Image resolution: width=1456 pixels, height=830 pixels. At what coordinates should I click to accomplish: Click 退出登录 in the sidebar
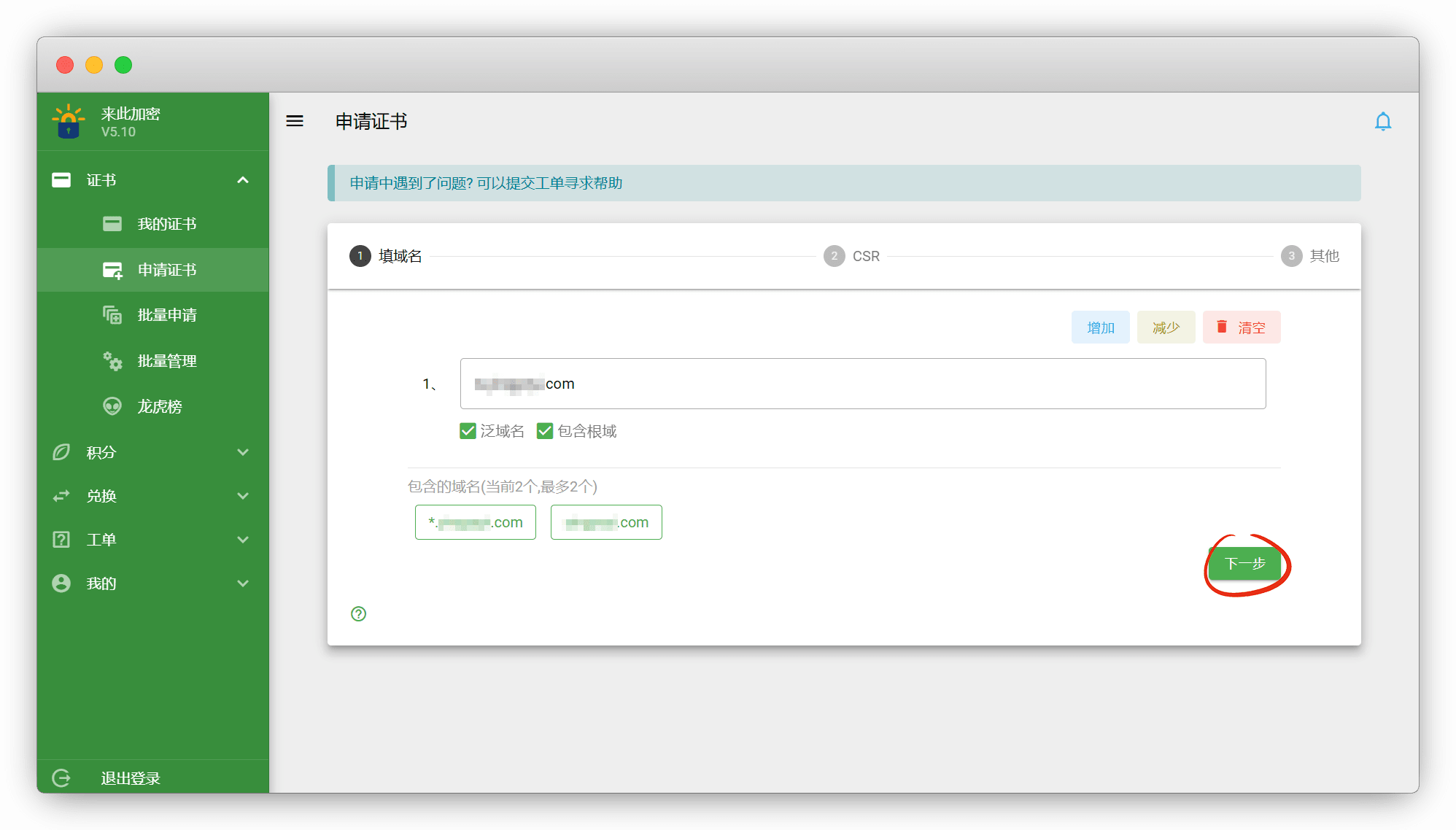(x=130, y=778)
